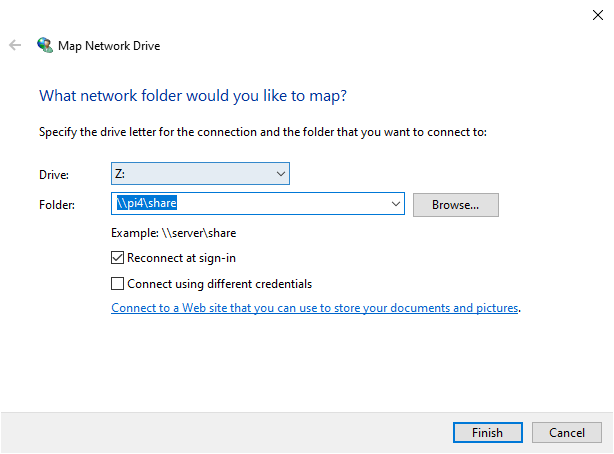
Task: Expand the Folder path history arrow
Action: pyautogui.click(x=398, y=205)
